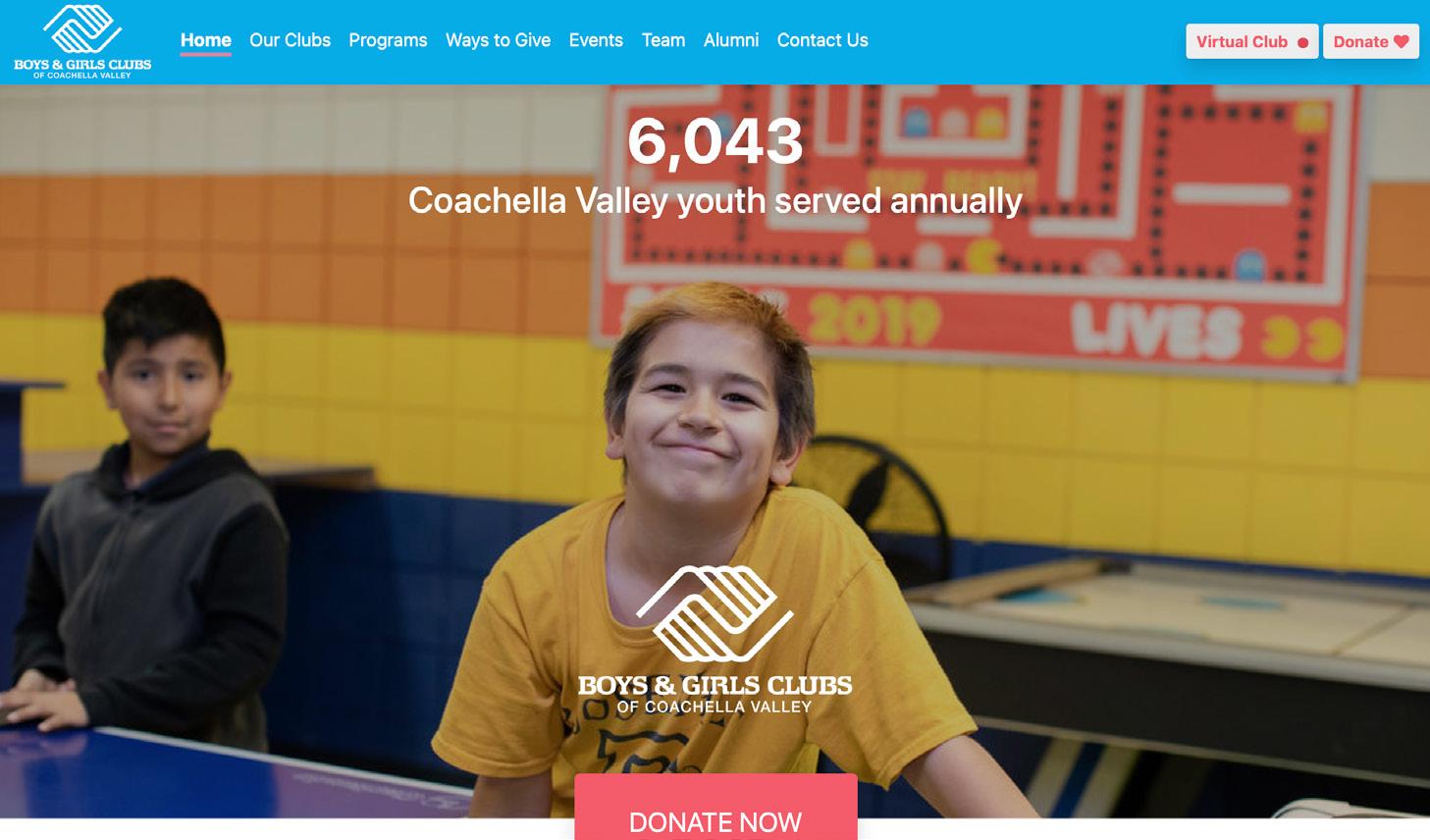Click the Boys & Girls Clubs hero wordmark
The width and height of the screenshot is (1430, 840).
coord(715,693)
